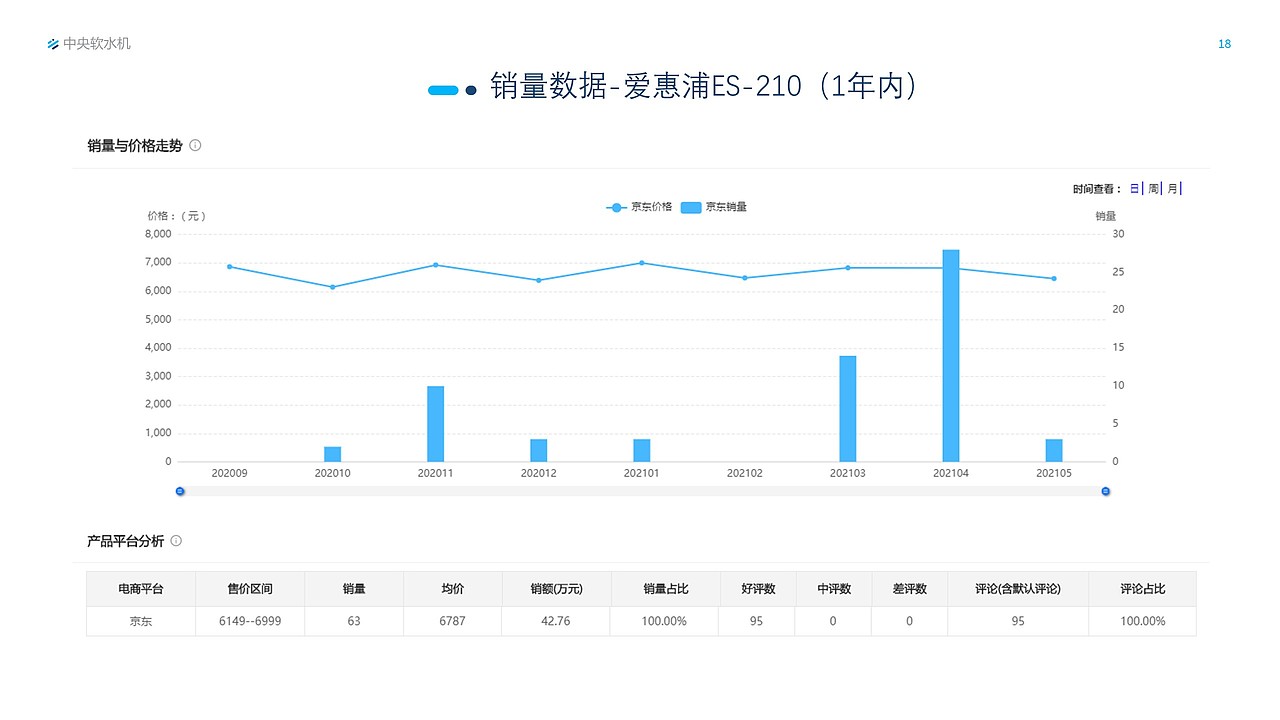Viewport: 1280px width, 720px height.
Task: Click the 202102 price line point
Action: click(745, 278)
